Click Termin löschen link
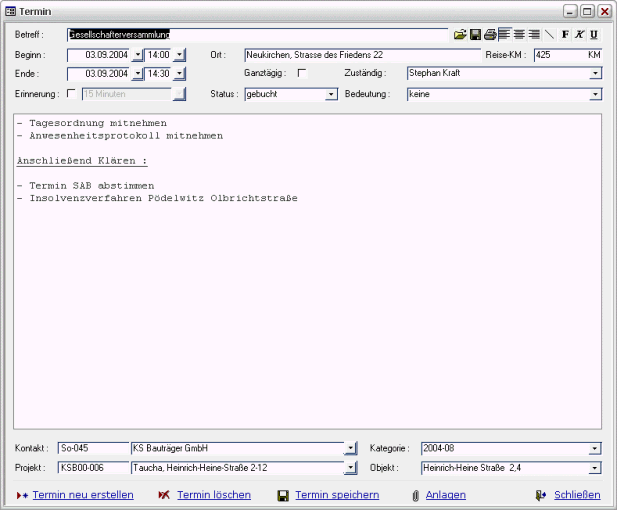Screen dimensions: 617x510 pyautogui.click(x=213, y=495)
